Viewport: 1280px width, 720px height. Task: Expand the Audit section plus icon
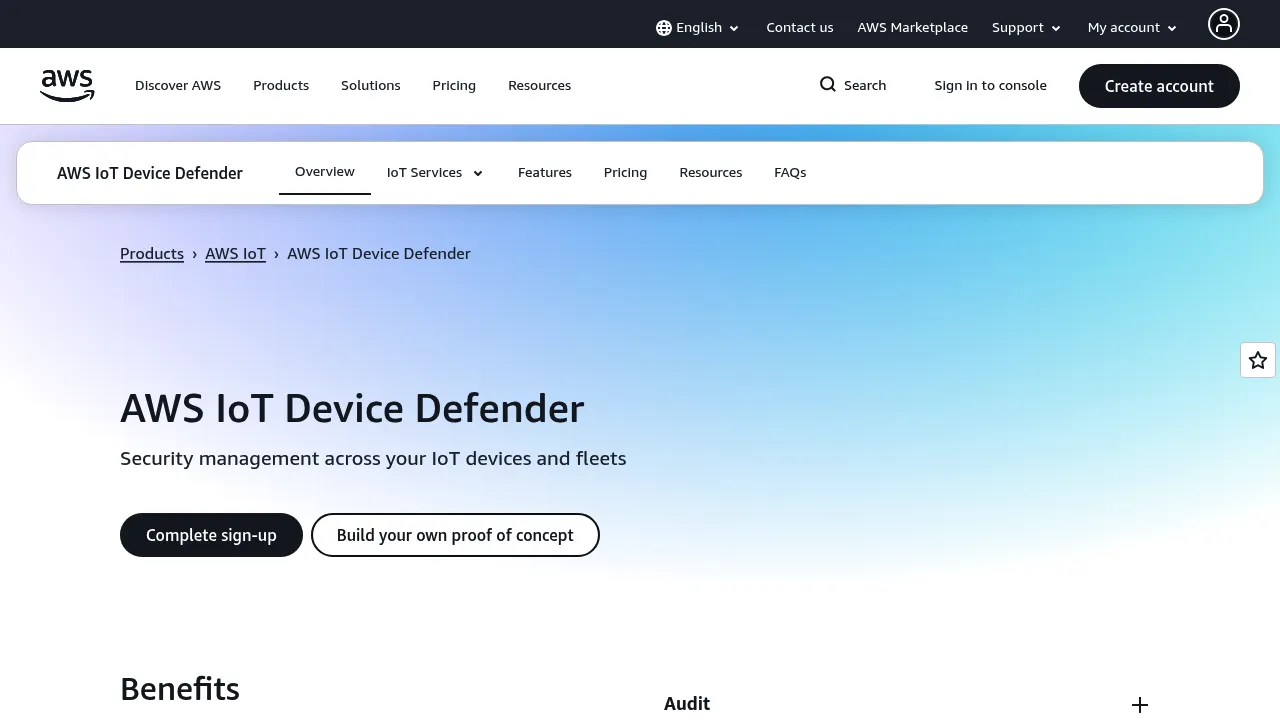(1140, 705)
